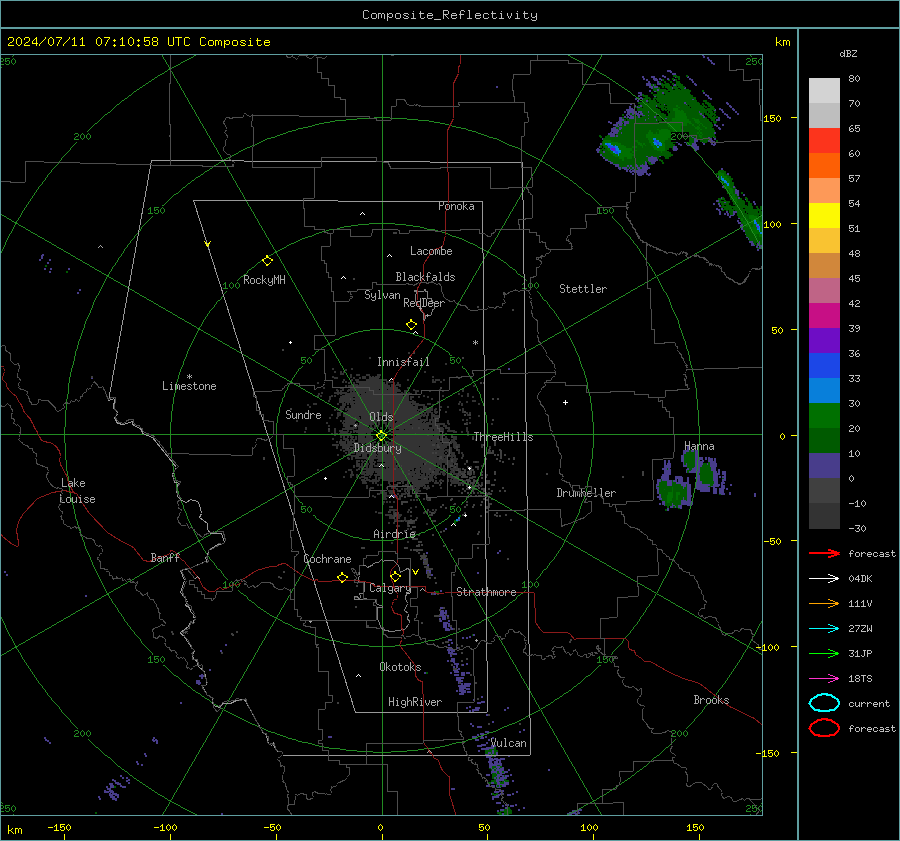Click the 150 tick on right axis

[772, 118]
